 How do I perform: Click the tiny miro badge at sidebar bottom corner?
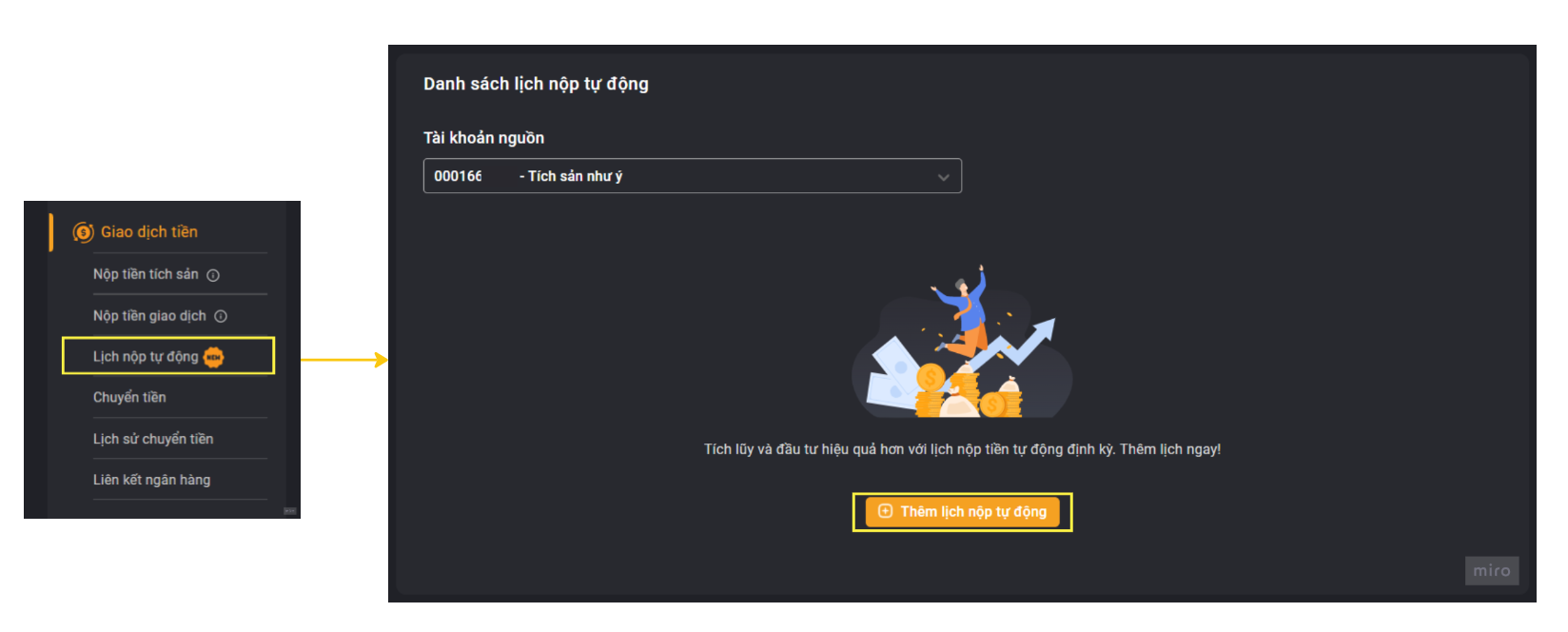click(290, 511)
